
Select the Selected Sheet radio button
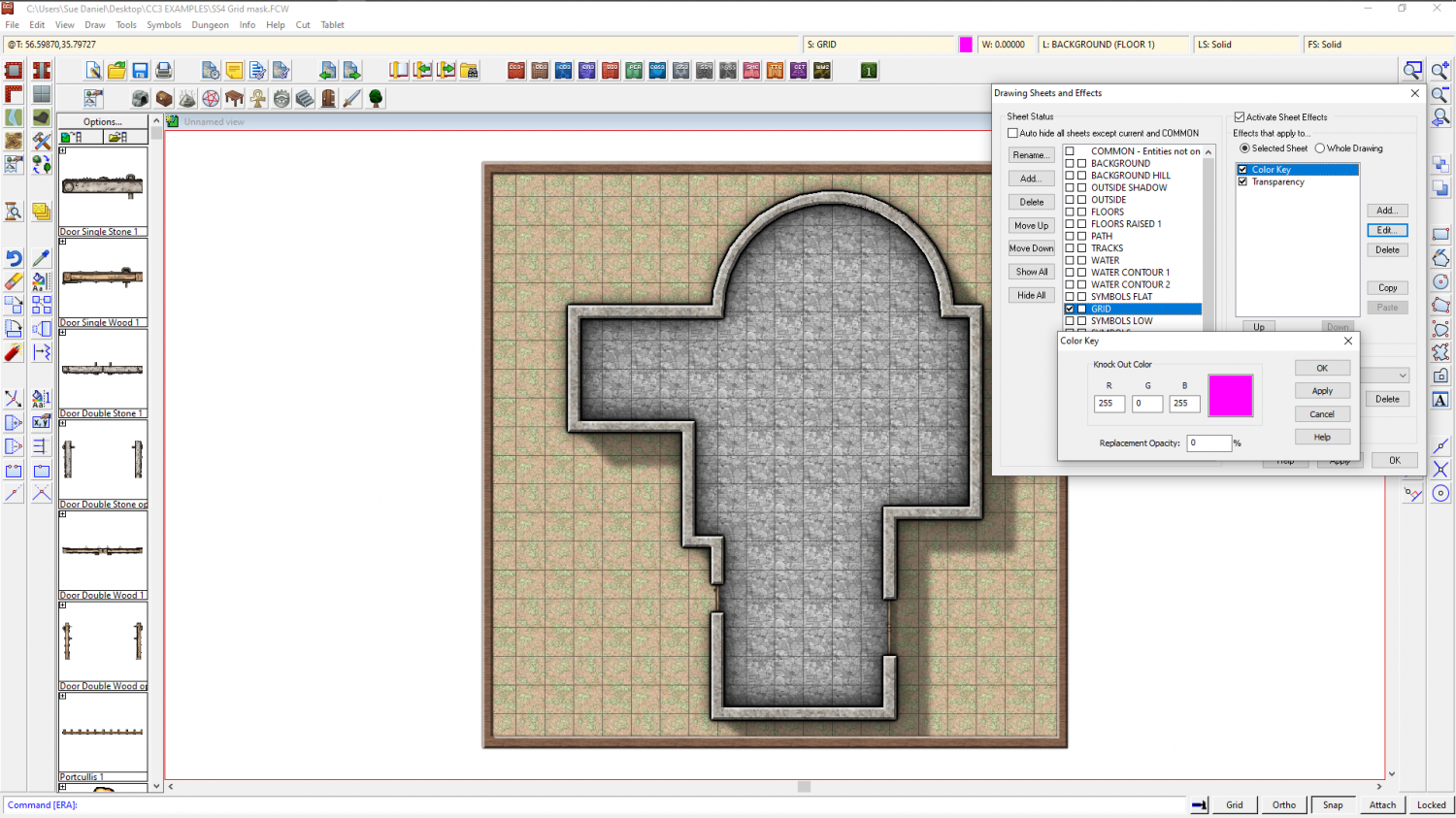(x=1244, y=148)
